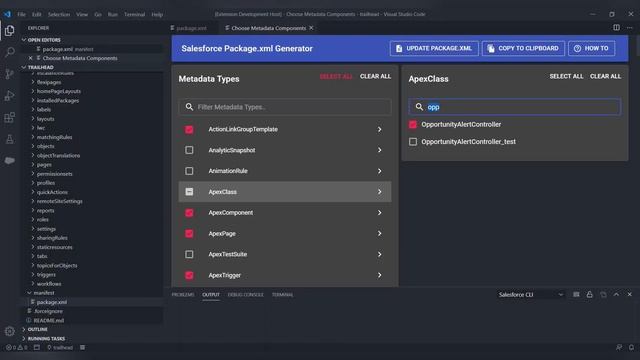Check OpportunityAlertController_test checkbox
Image resolution: width=640 pixels, height=360 pixels.
413,142
